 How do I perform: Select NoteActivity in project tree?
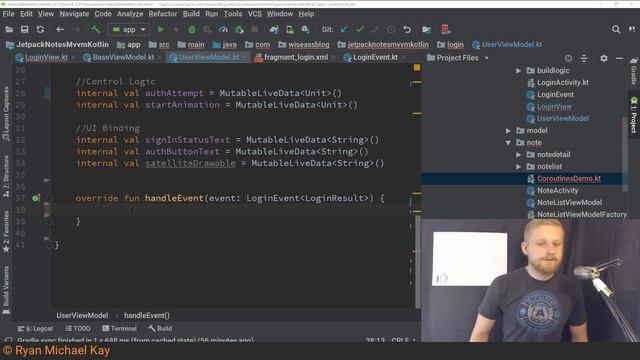[x=558, y=191]
